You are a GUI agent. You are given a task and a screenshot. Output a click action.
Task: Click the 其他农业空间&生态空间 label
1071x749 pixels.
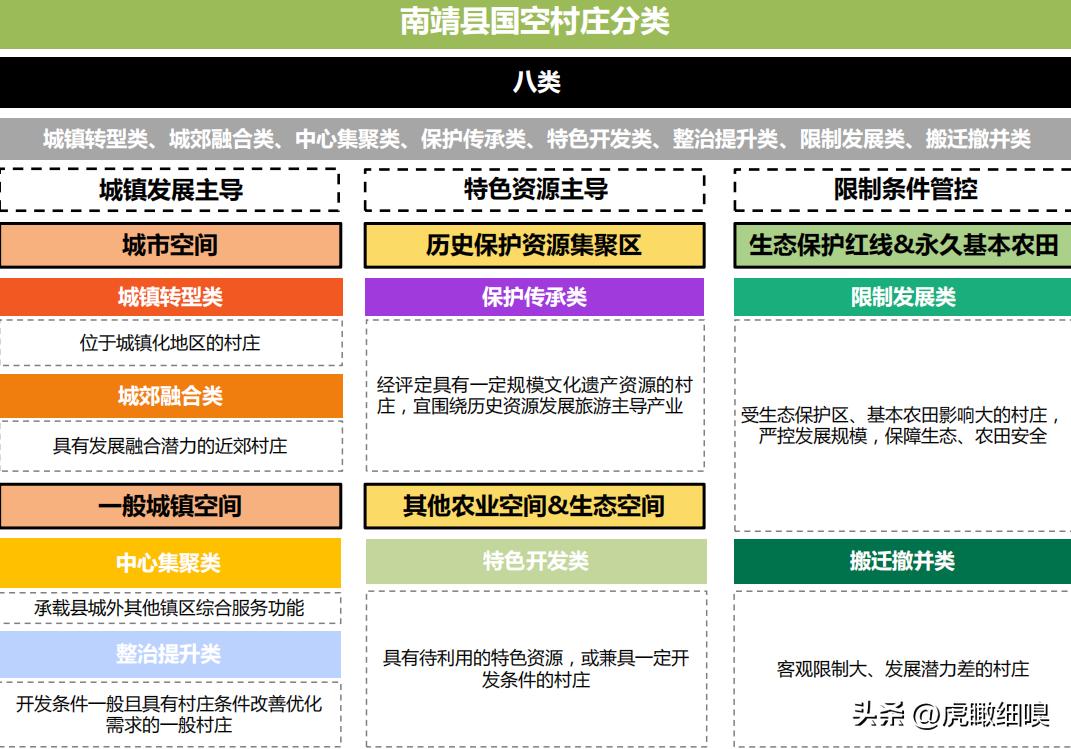click(535, 507)
